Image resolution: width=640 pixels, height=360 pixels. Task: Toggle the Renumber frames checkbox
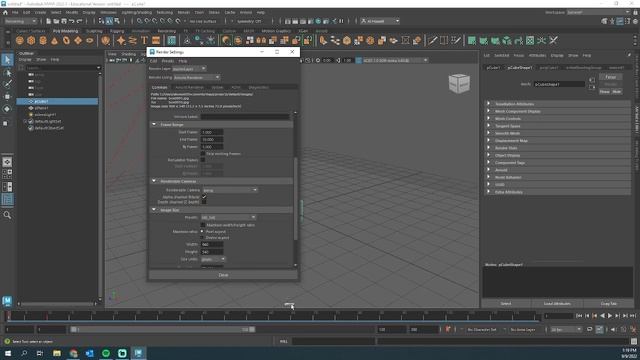(203, 160)
